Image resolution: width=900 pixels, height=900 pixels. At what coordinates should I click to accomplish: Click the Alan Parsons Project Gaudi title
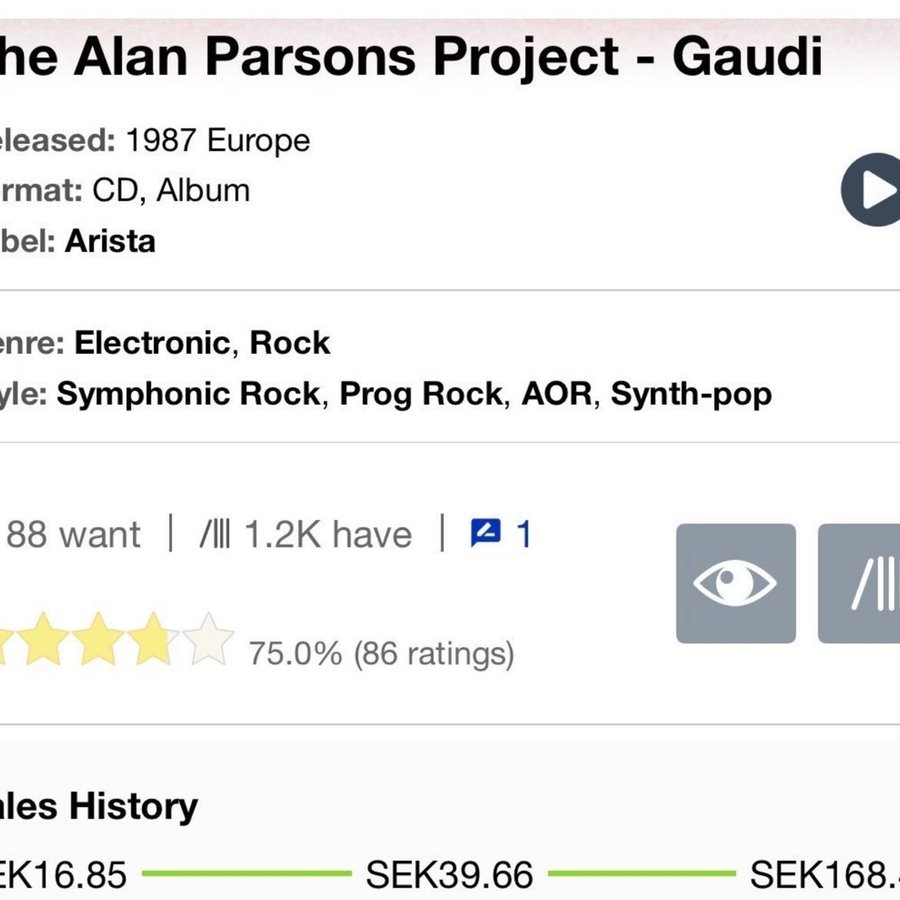point(410,57)
